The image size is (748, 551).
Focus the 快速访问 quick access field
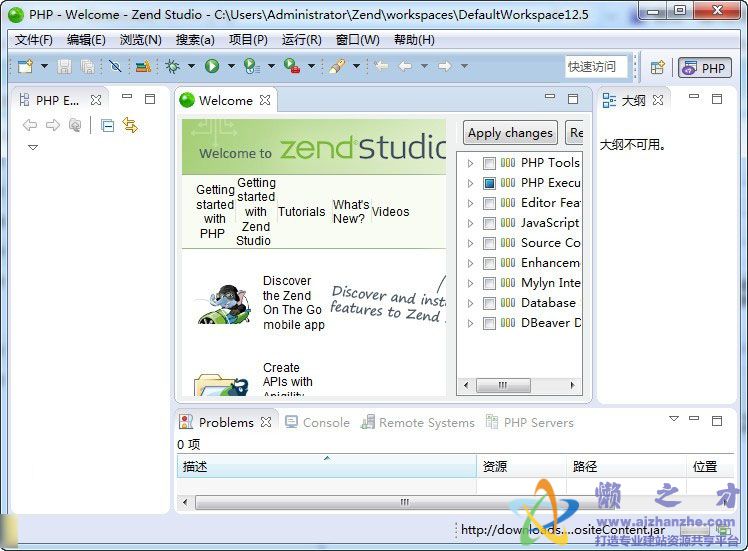[596, 66]
